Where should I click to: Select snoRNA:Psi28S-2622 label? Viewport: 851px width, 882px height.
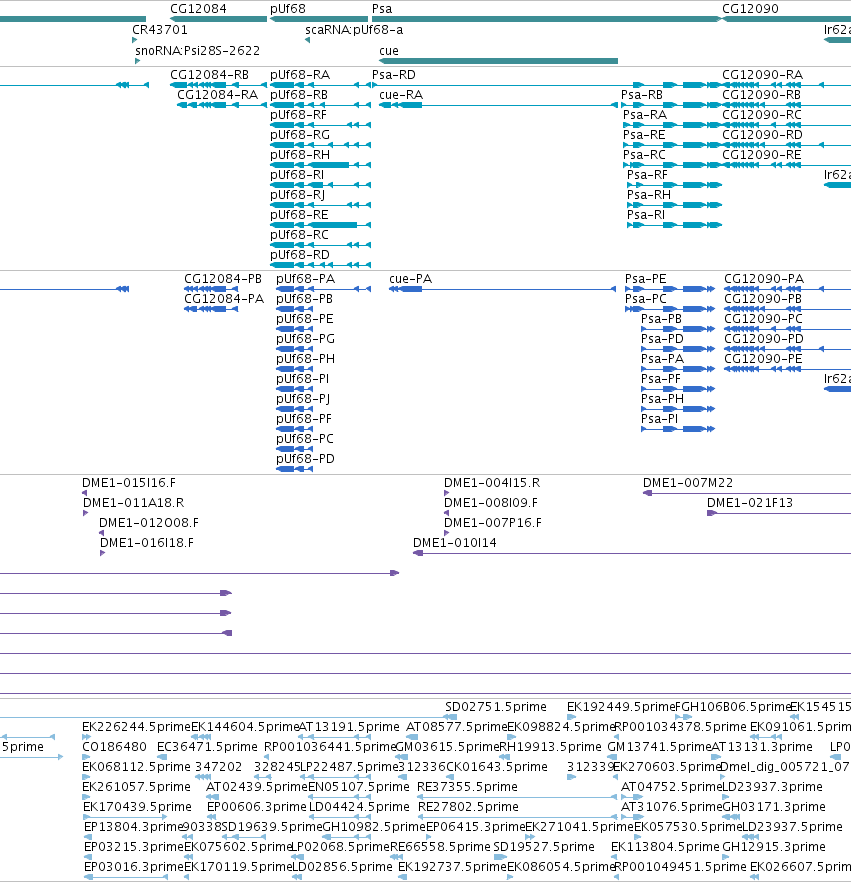[x=197, y=51]
